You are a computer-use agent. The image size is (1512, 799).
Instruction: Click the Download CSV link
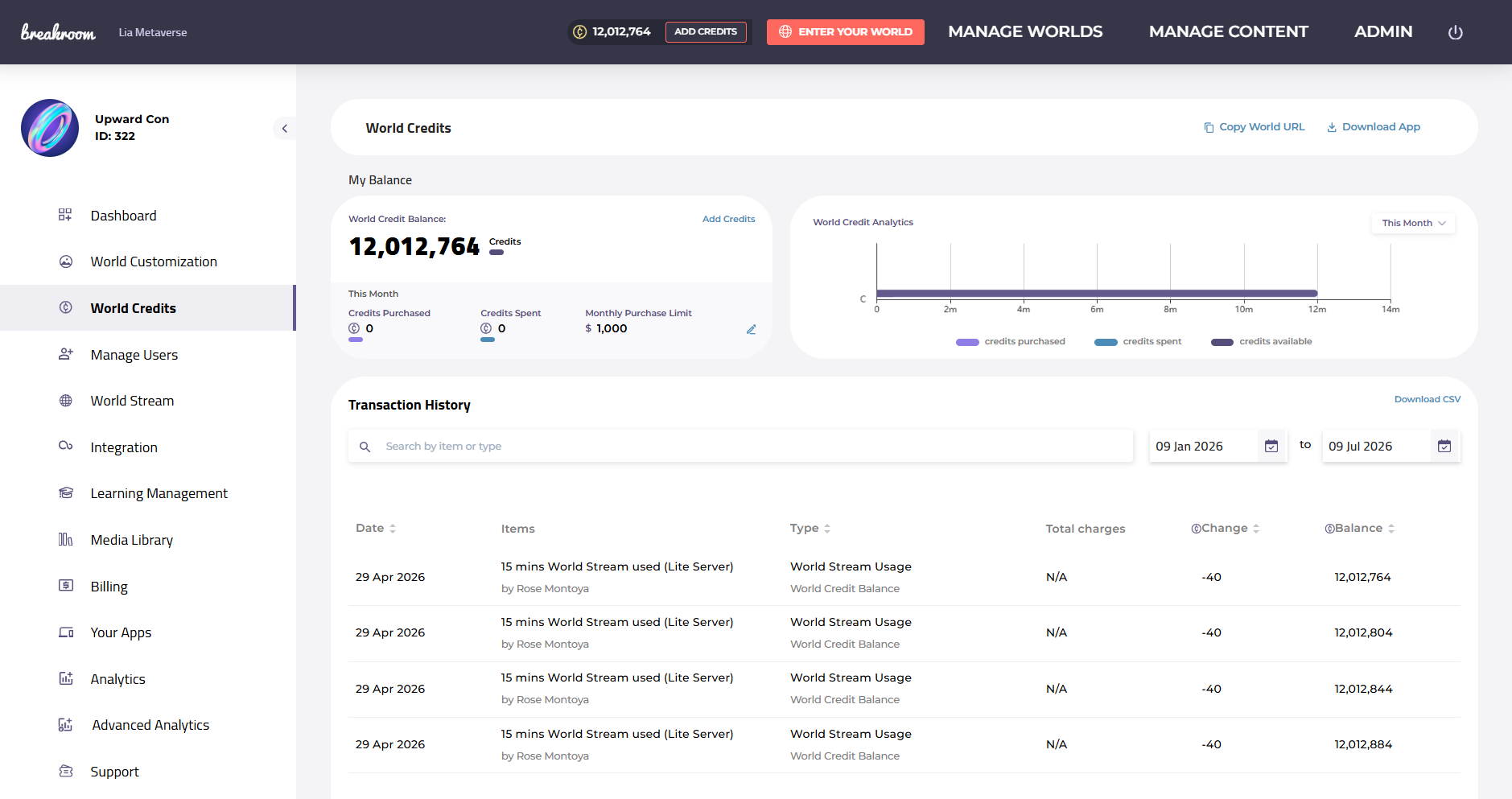(x=1427, y=399)
